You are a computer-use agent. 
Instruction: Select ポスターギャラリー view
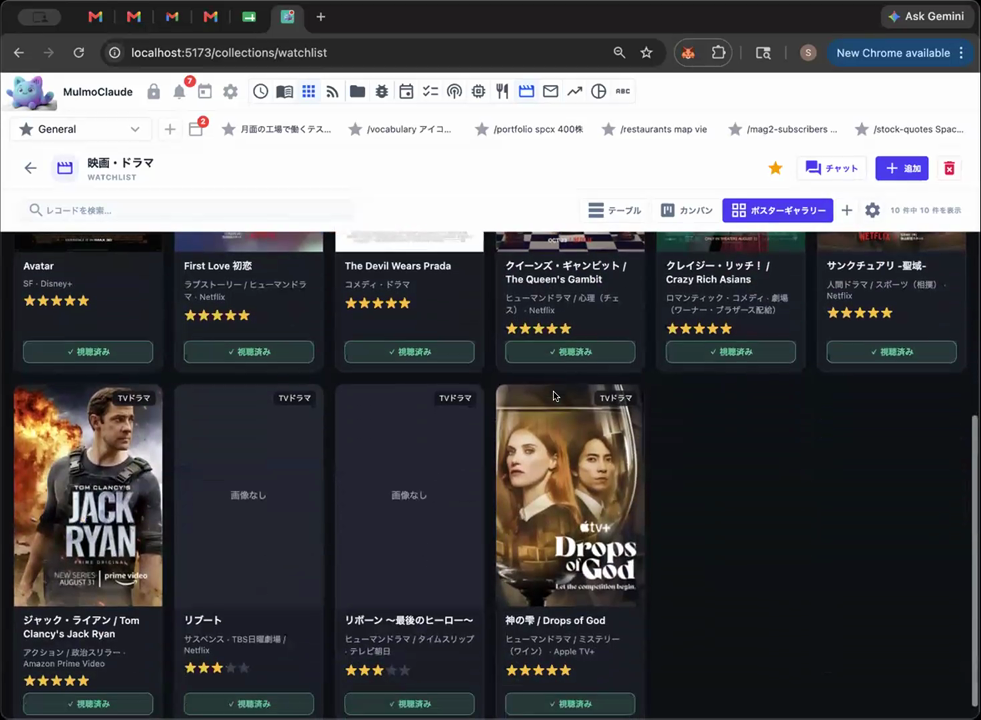(x=778, y=210)
